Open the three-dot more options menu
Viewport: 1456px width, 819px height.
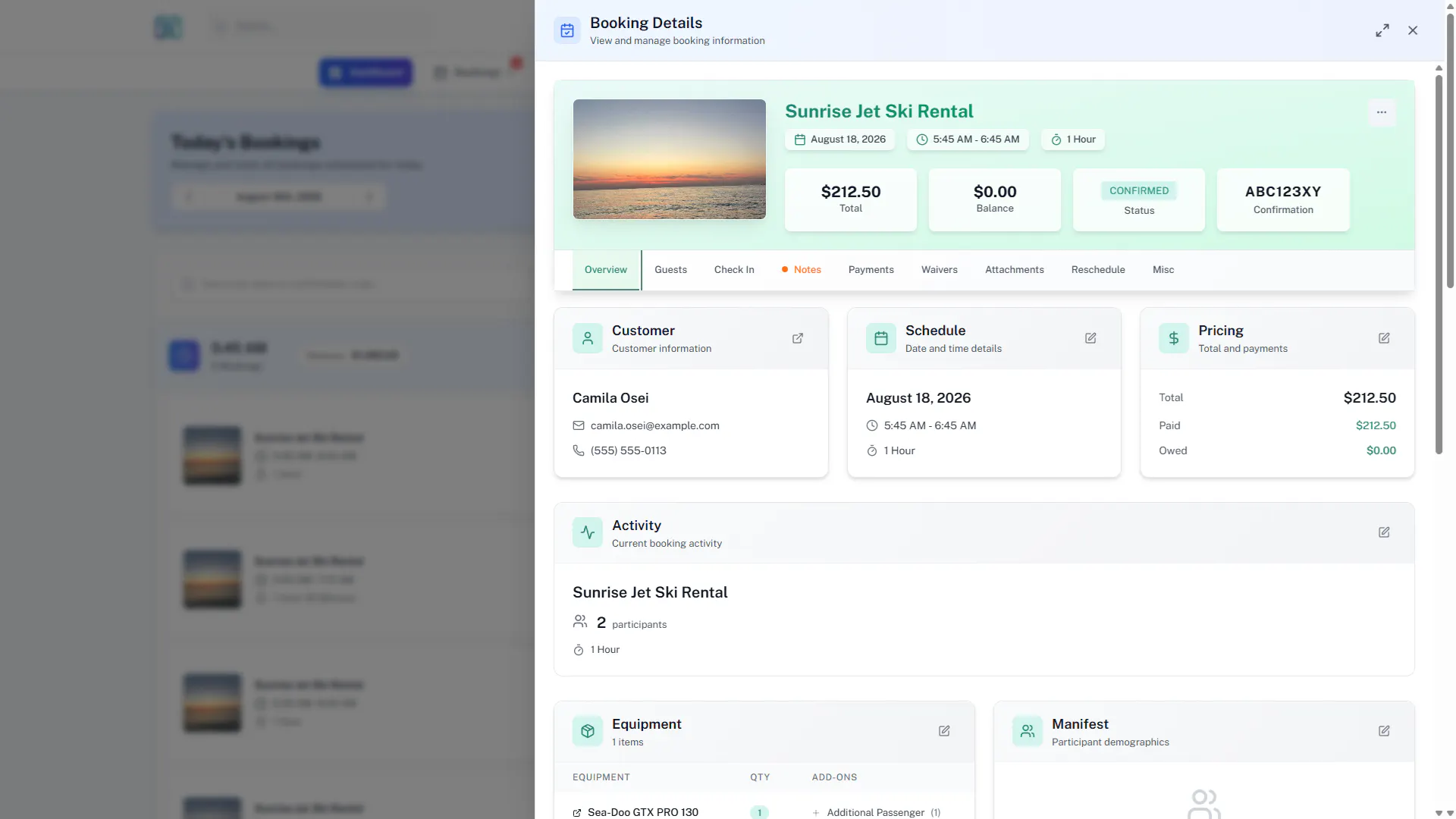coord(1382,112)
